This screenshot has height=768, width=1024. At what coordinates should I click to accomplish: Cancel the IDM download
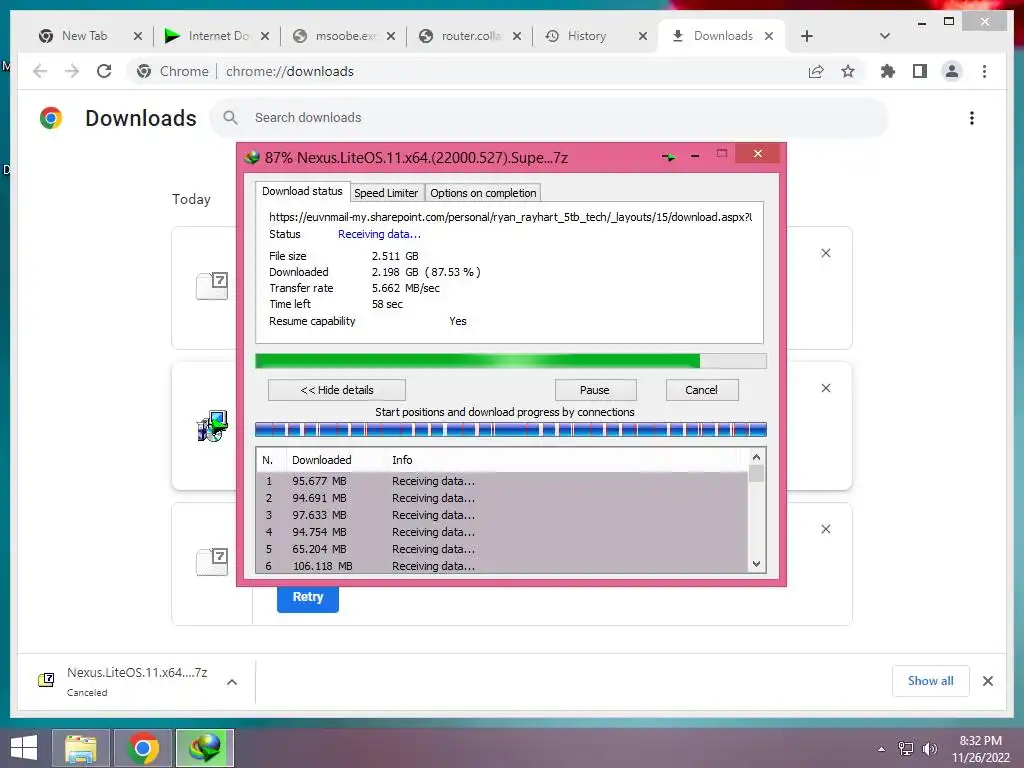701,390
